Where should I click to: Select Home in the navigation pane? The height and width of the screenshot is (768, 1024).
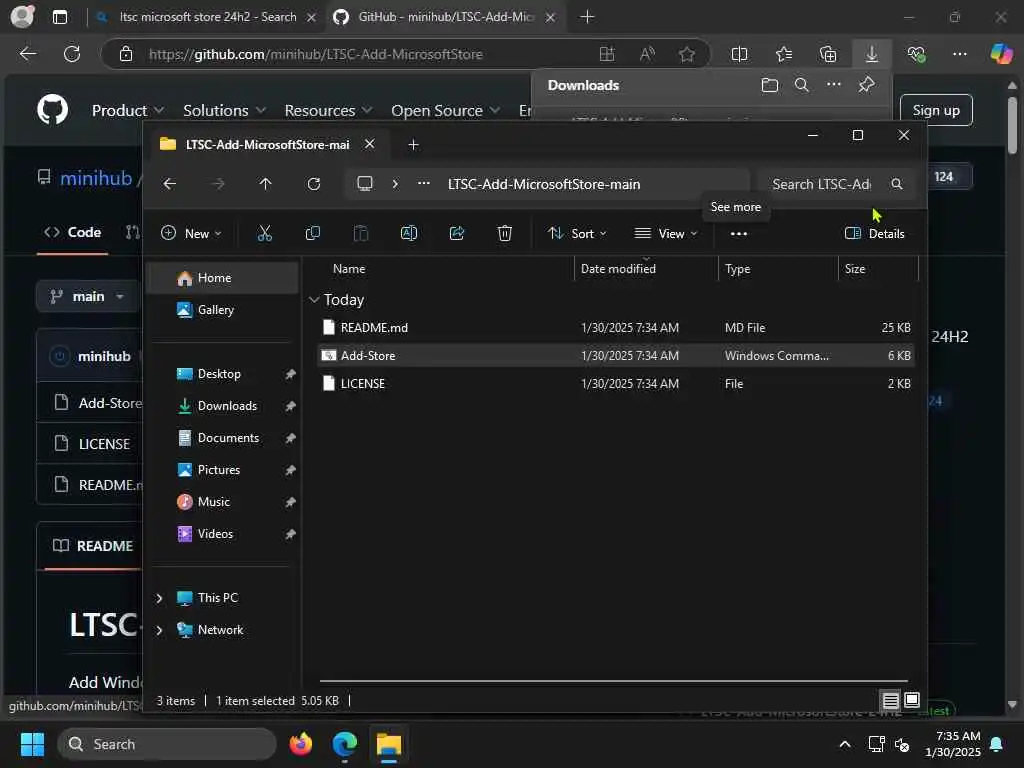[x=223, y=278]
